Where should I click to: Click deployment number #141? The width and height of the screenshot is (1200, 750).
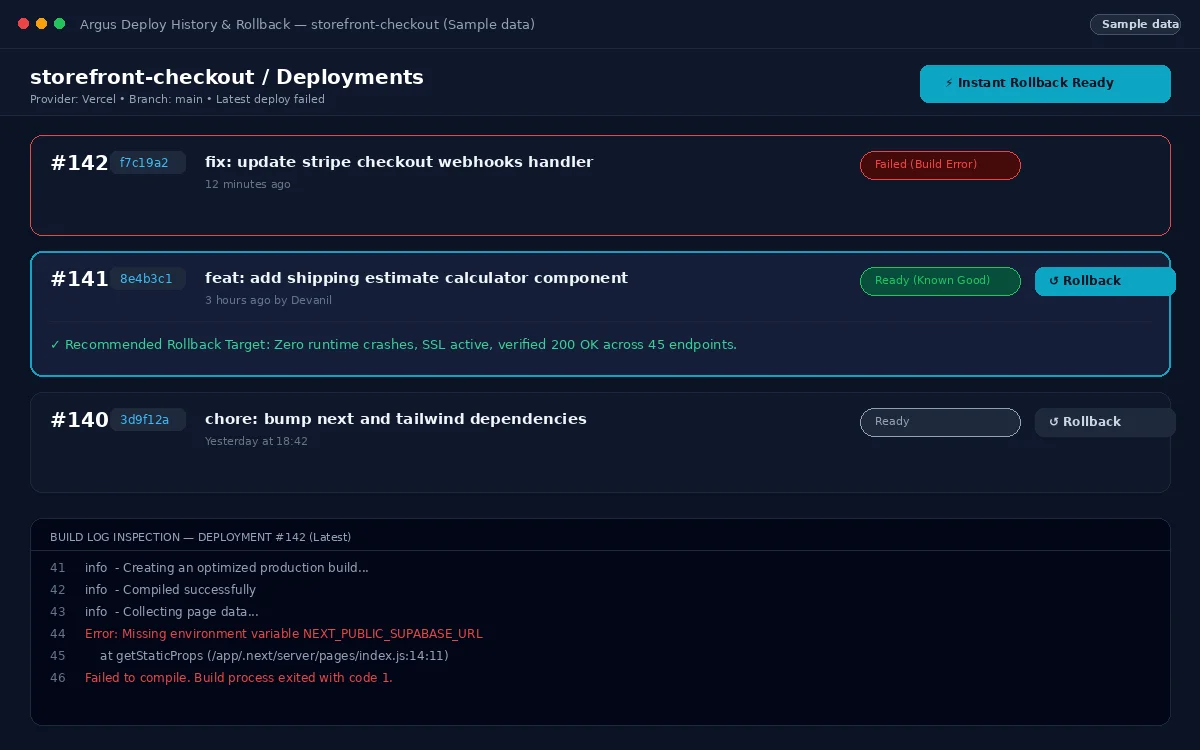tap(79, 279)
